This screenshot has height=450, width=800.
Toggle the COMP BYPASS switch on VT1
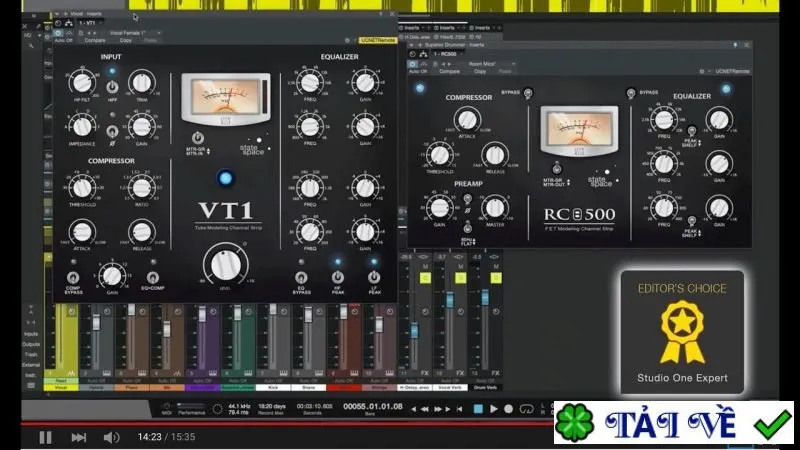[x=73, y=278]
